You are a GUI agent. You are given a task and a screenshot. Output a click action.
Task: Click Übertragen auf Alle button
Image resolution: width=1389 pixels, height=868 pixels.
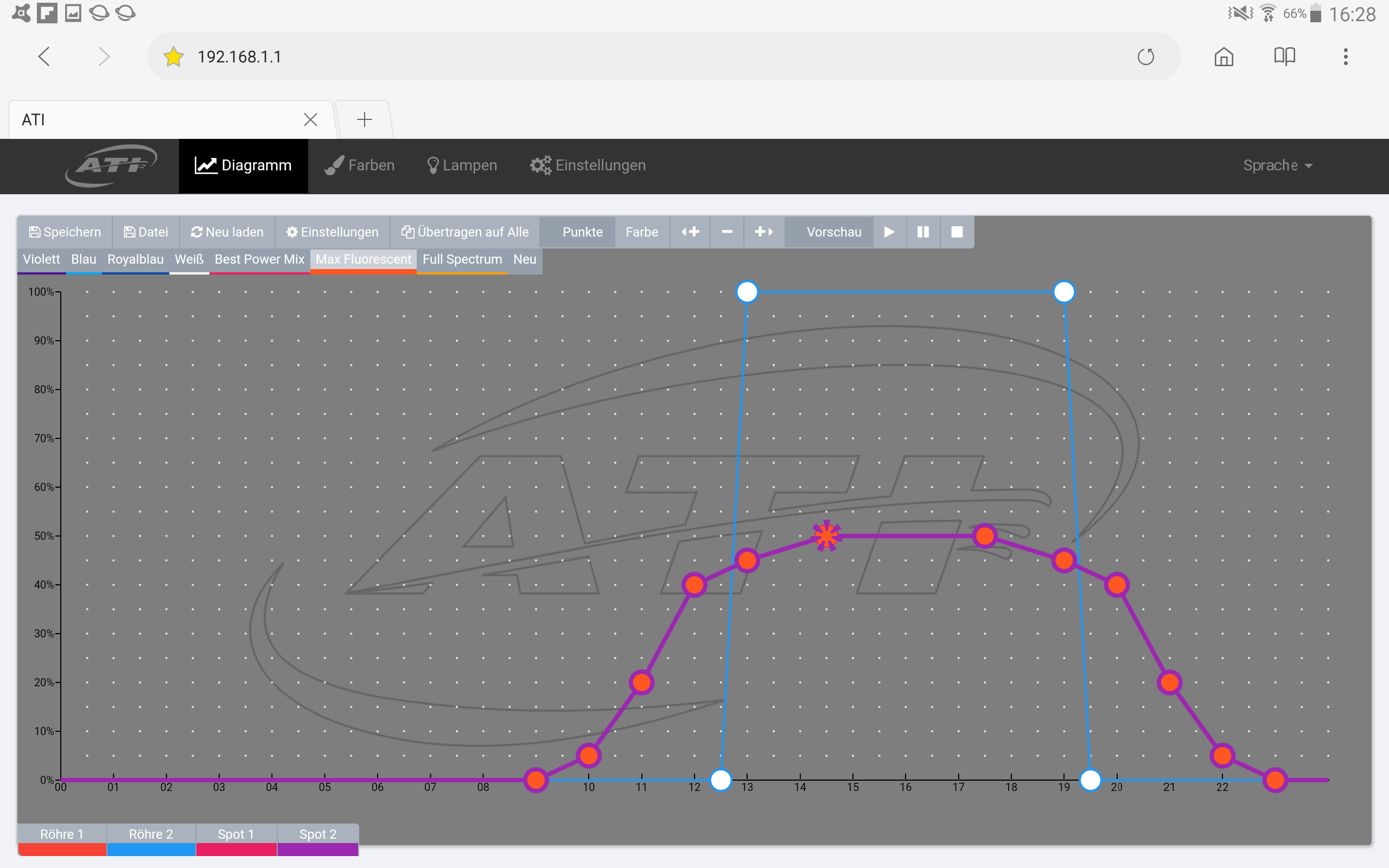coord(465,232)
